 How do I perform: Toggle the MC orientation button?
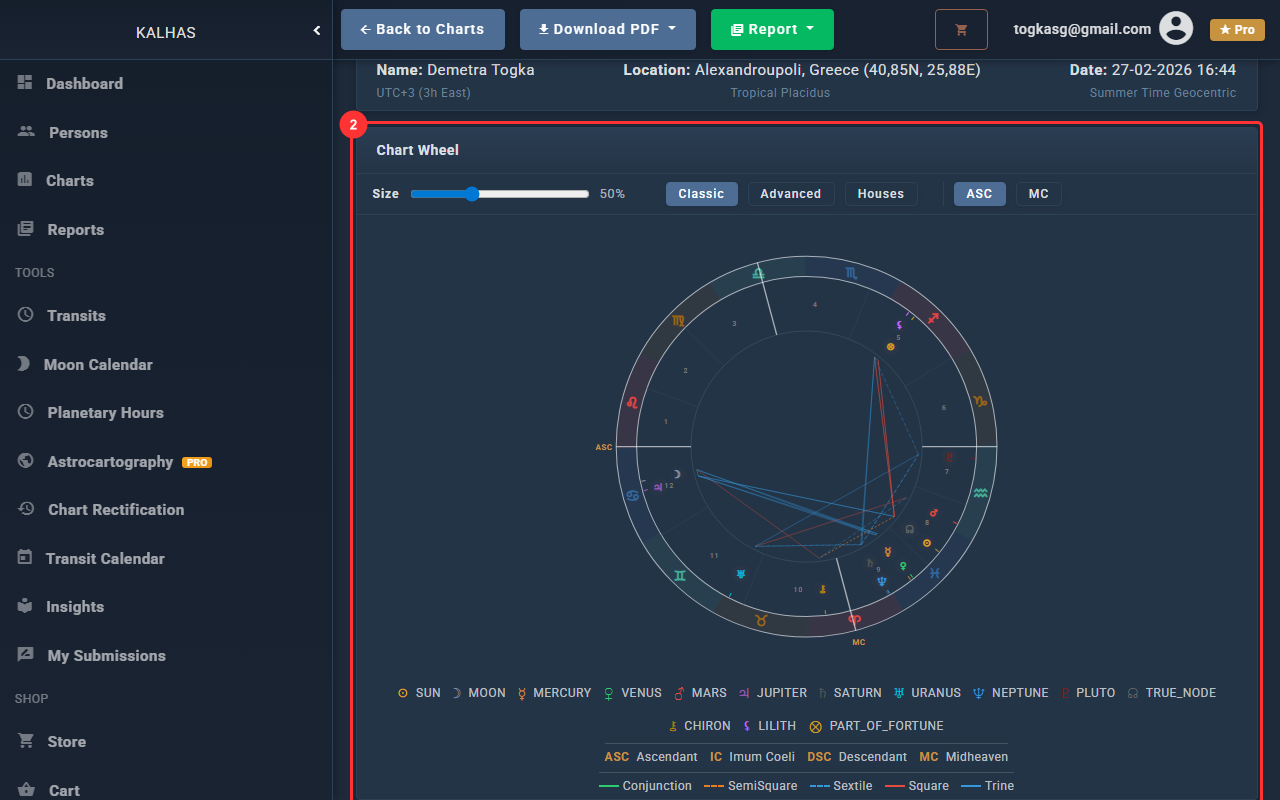coord(1038,194)
